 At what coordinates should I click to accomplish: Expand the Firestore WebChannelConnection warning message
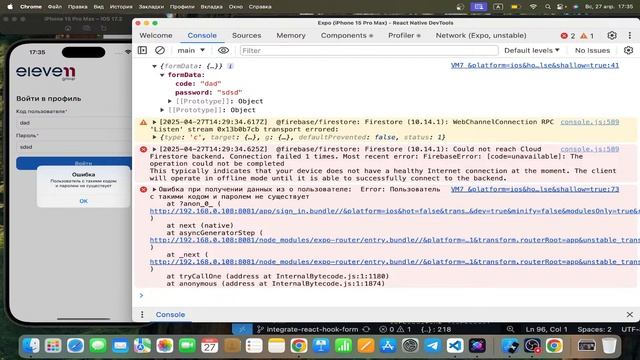point(154,122)
